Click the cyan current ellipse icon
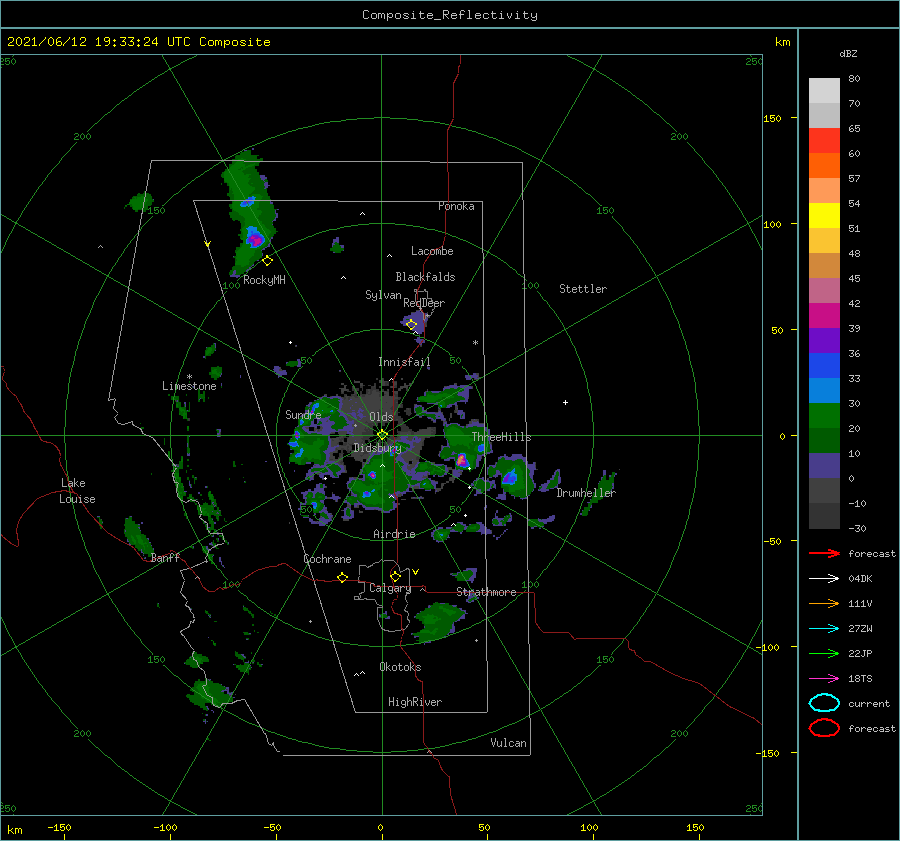The image size is (900, 841). [x=824, y=703]
